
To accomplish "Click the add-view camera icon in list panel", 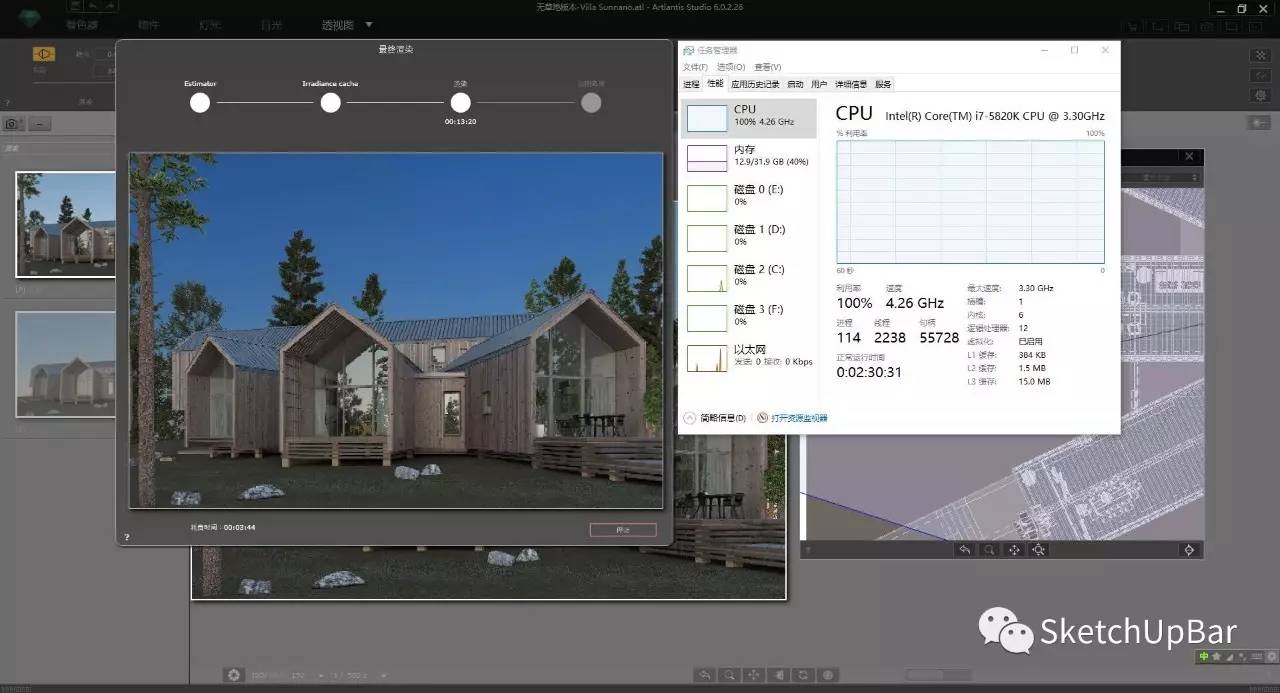I will coord(13,124).
